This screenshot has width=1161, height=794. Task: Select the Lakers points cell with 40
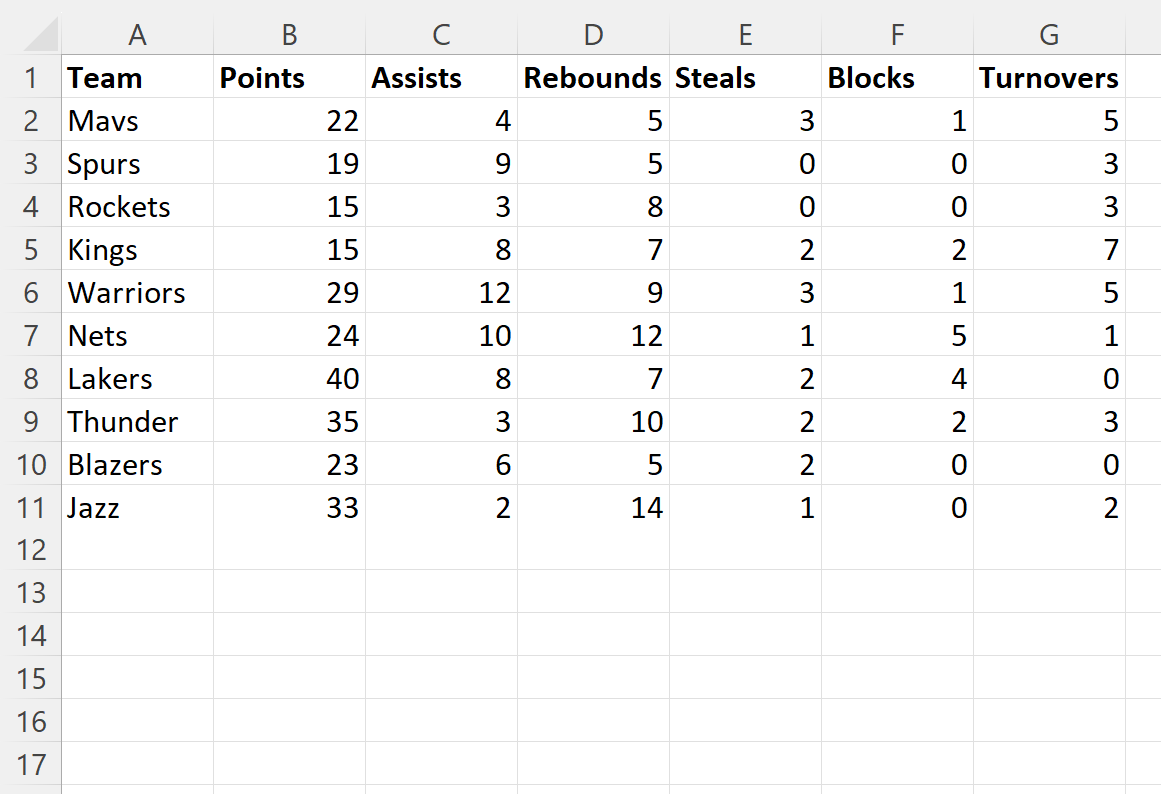point(290,378)
